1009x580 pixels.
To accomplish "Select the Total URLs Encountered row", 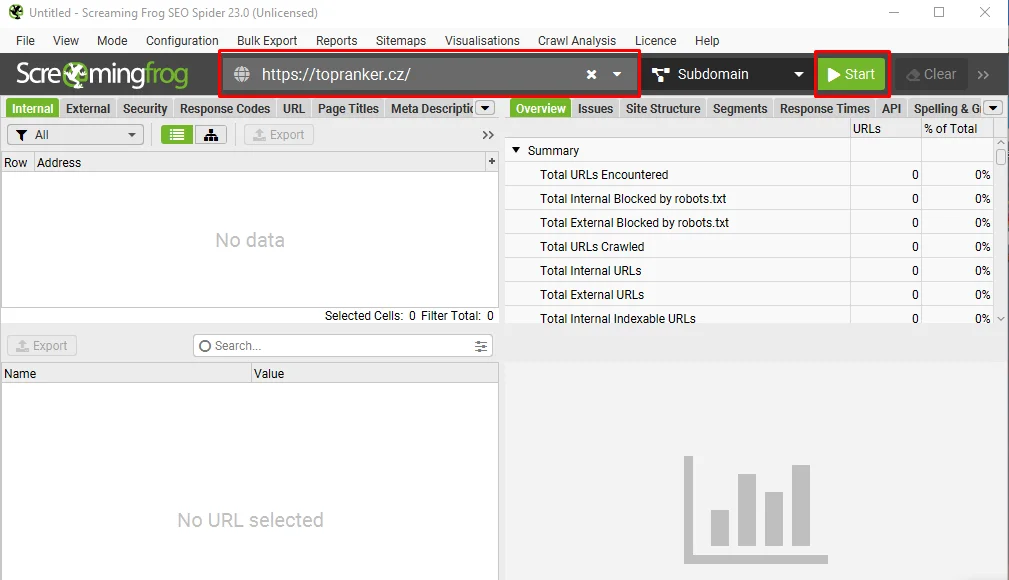I will [749, 174].
